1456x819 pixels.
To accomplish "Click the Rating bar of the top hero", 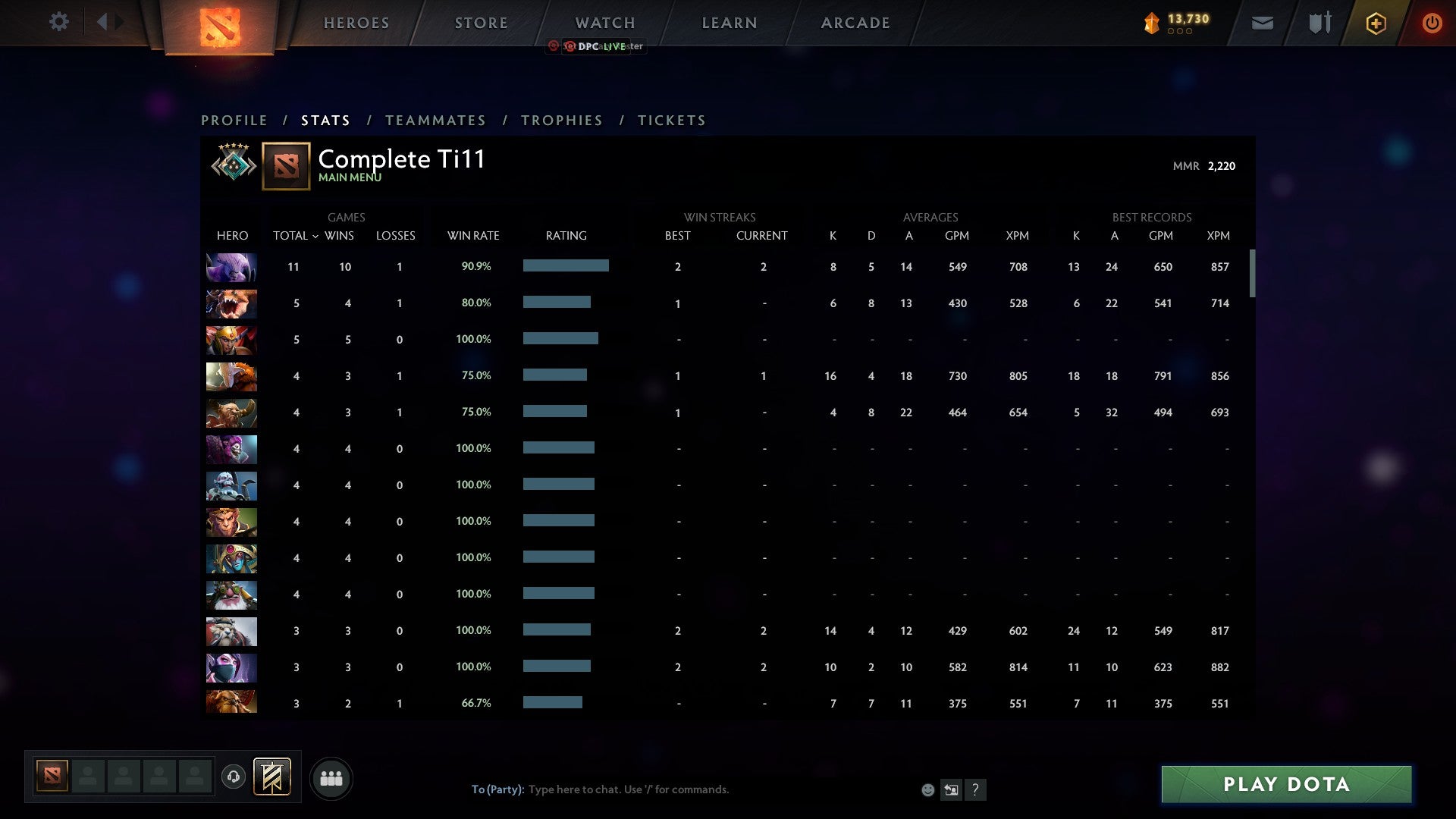I will [x=566, y=266].
